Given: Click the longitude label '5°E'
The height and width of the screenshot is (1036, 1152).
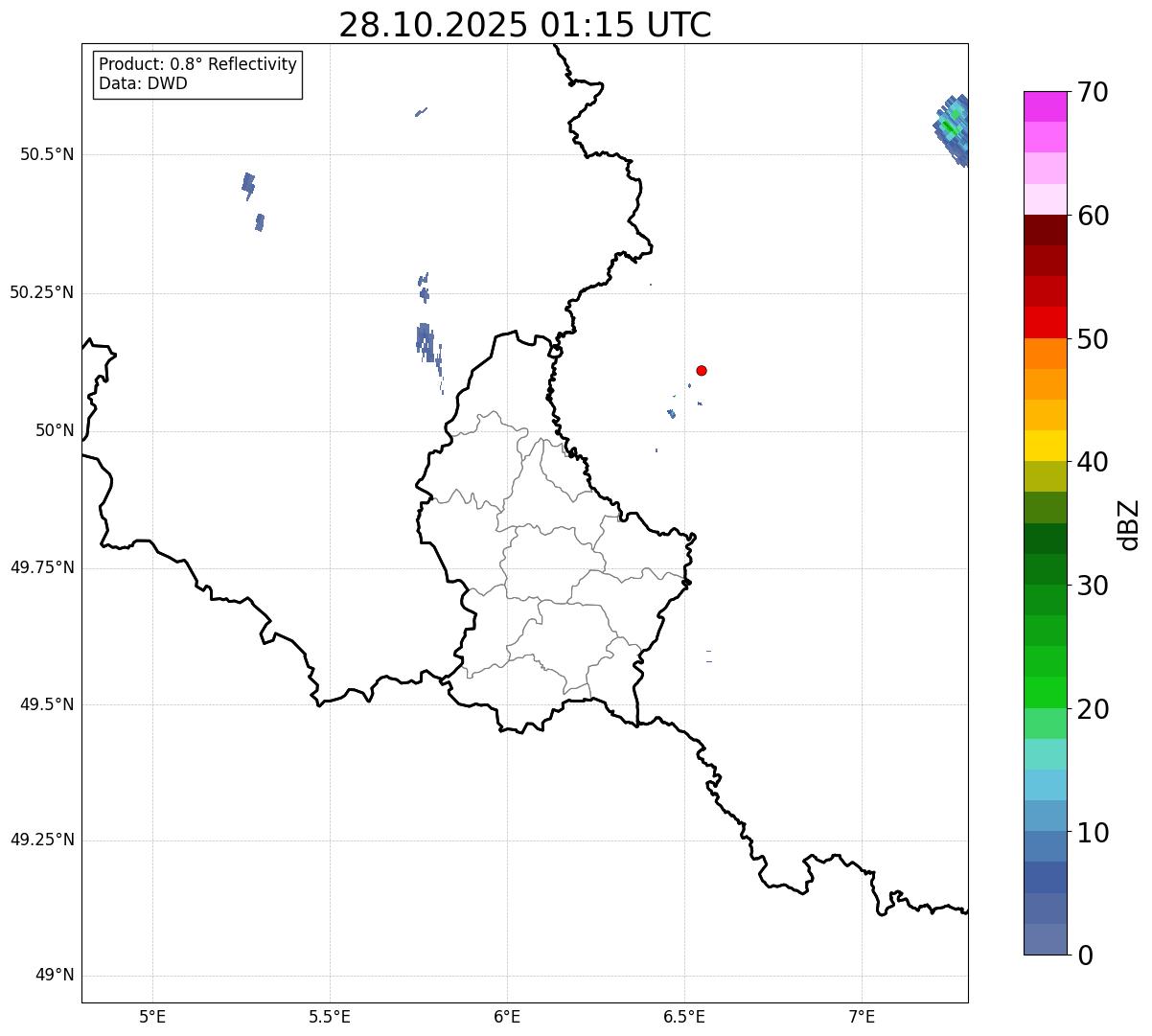Looking at the screenshot, I should point(152,1017).
